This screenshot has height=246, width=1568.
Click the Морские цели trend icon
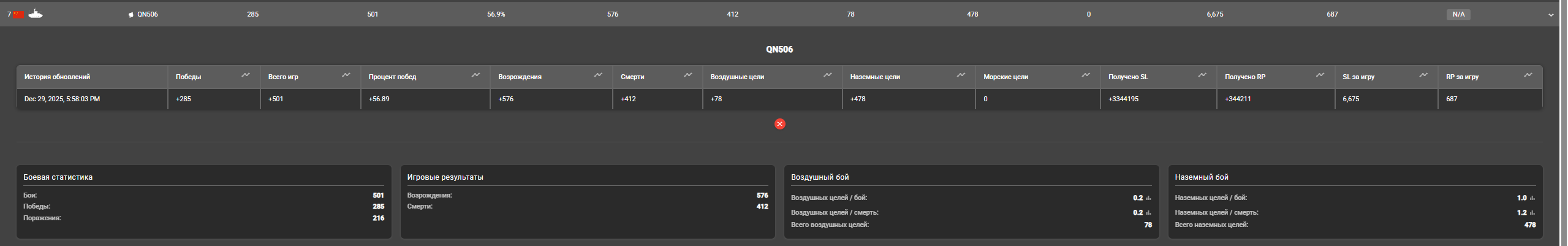[x=1086, y=75]
